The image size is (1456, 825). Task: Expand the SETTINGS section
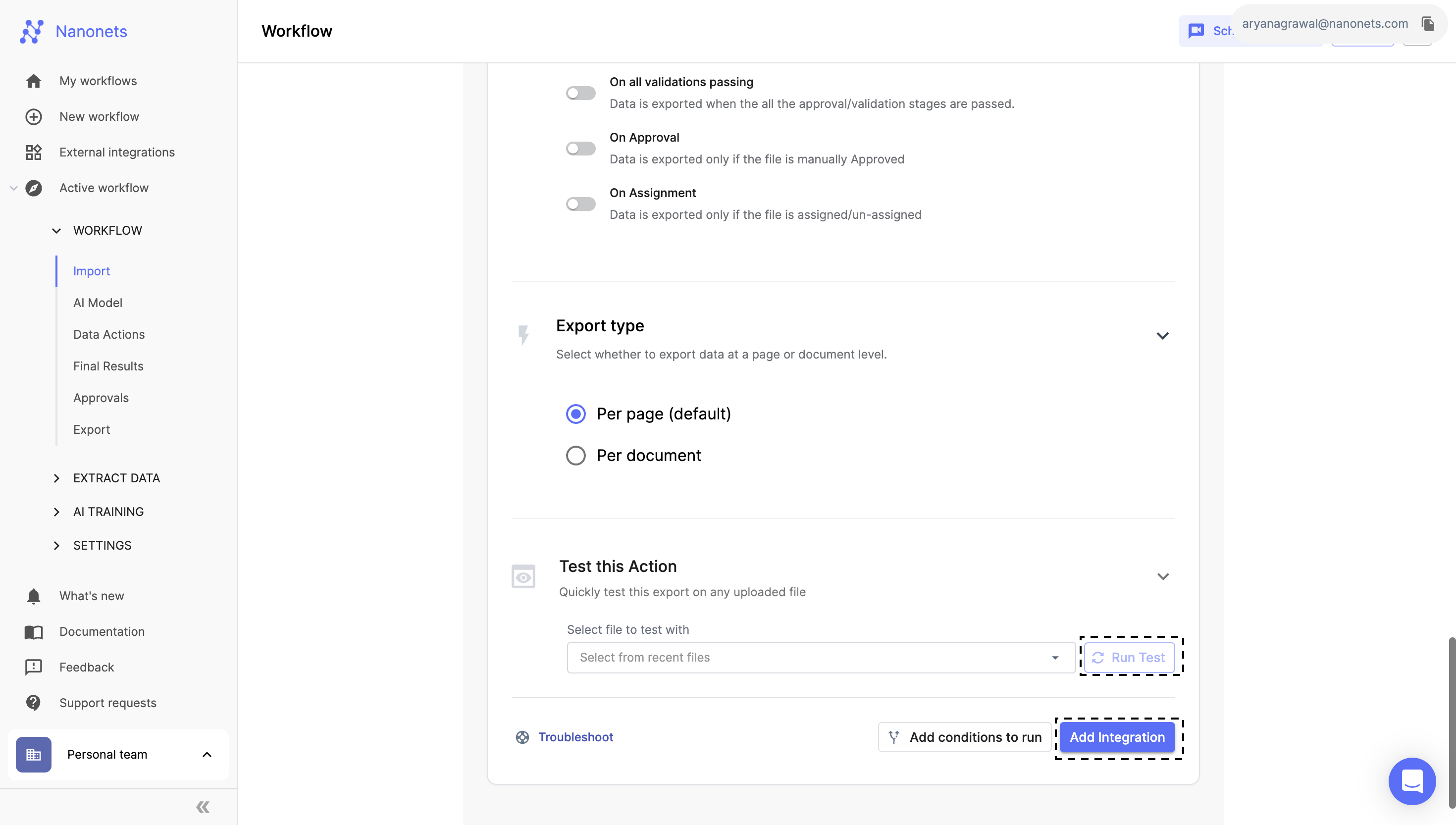tap(56, 545)
